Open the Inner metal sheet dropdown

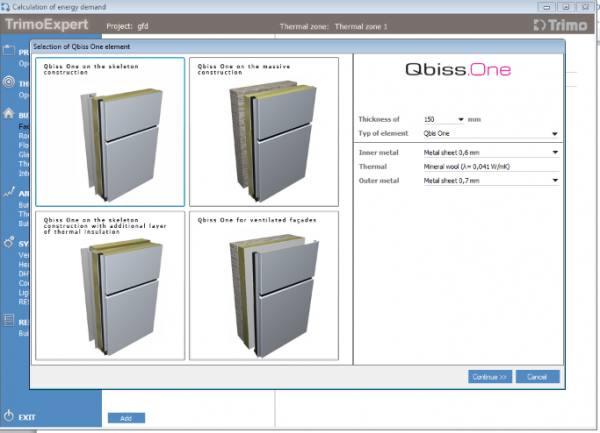[x=491, y=152]
